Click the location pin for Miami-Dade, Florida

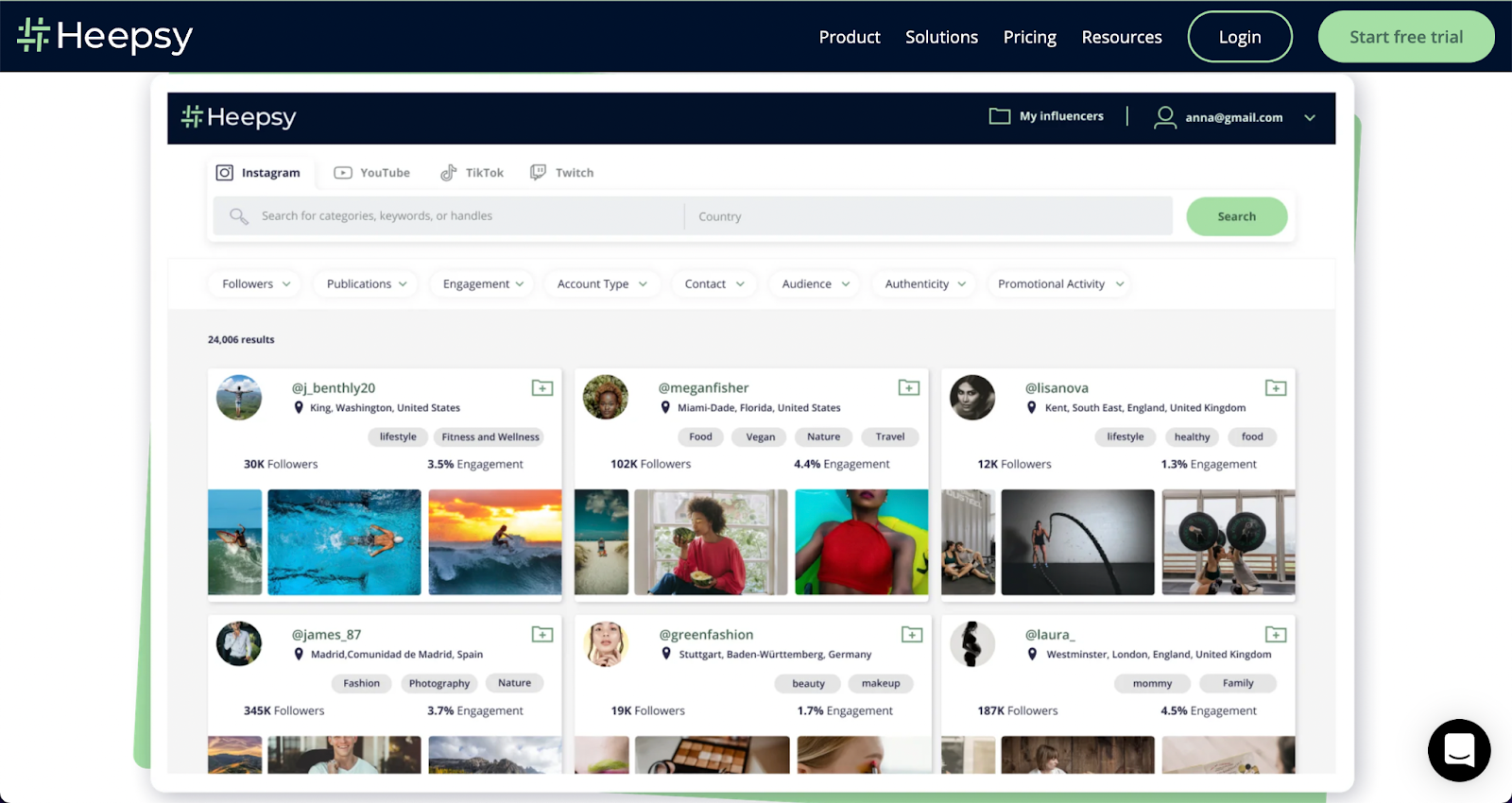pyautogui.click(x=665, y=407)
